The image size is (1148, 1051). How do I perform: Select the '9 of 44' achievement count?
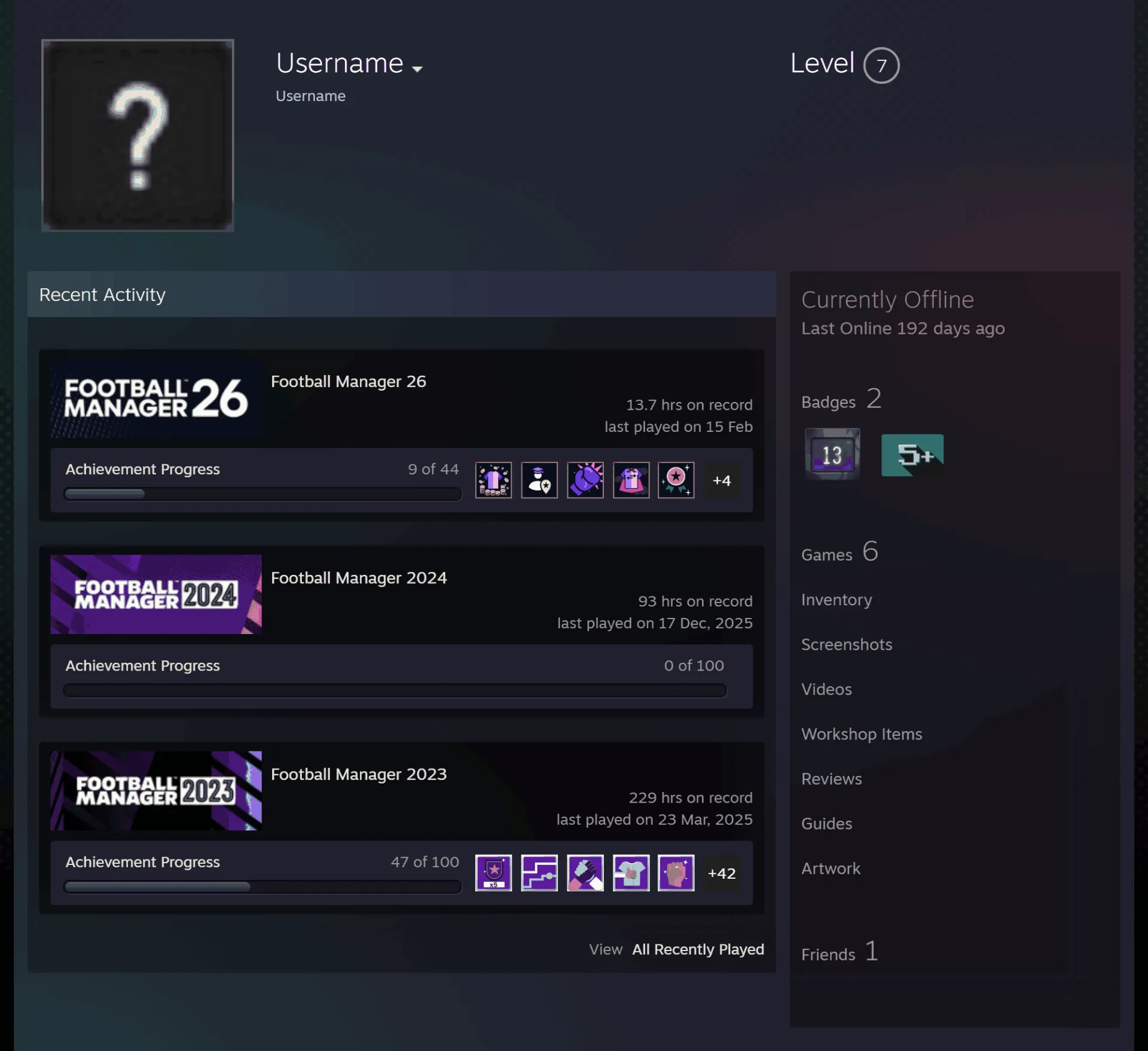[433, 469]
